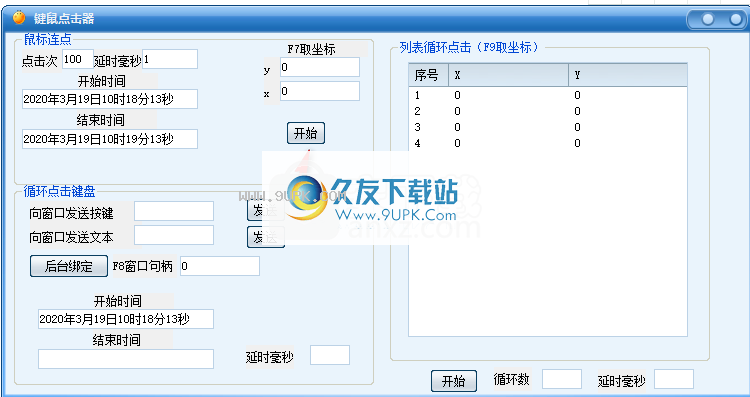Select row 1 in the coordinate list
The width and height of the screenshot is (750, 397).
pos(548,95)
